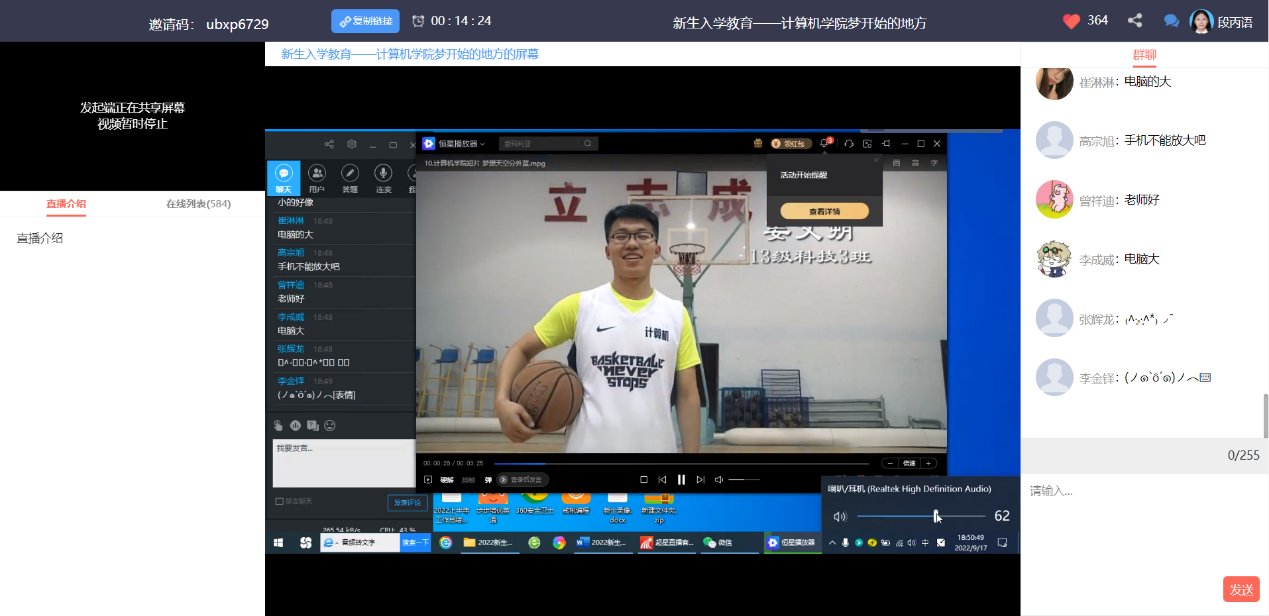1269x616 pixels.
Task: Mute the media player speaker icon
Action: tap(719, 480)
